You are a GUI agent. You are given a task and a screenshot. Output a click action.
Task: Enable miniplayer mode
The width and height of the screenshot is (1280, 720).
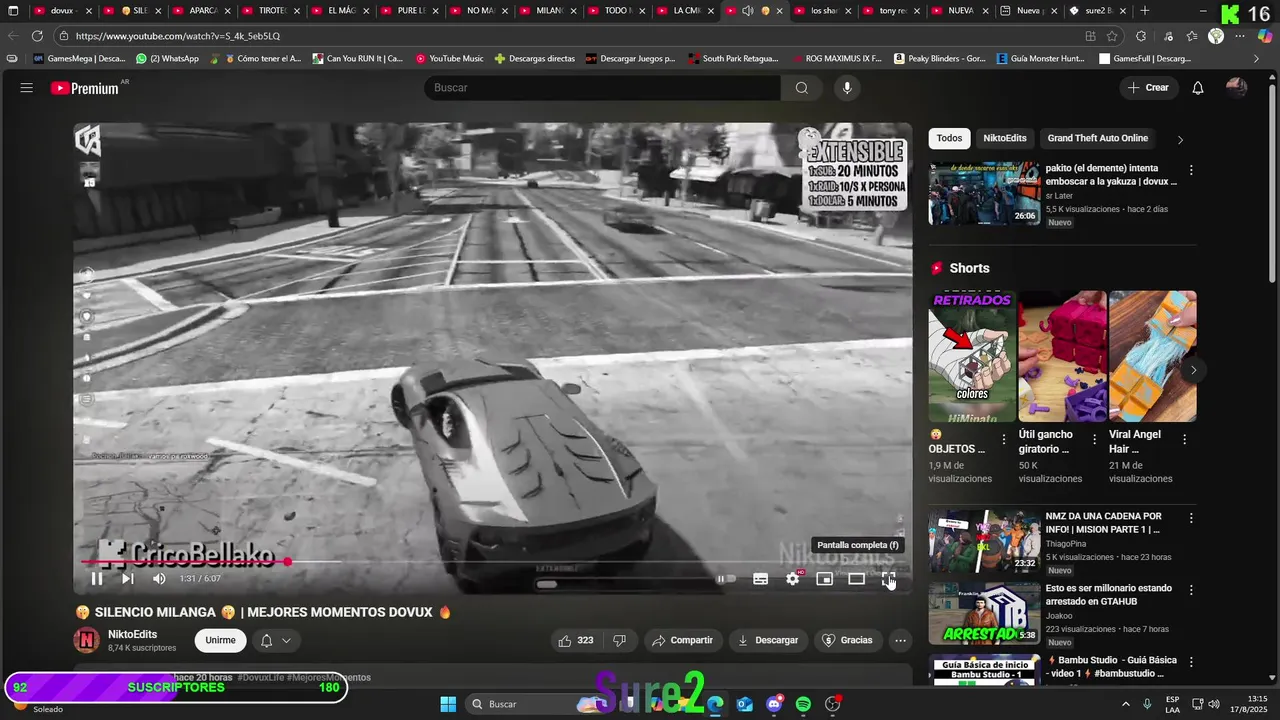[x=825, y=578]
